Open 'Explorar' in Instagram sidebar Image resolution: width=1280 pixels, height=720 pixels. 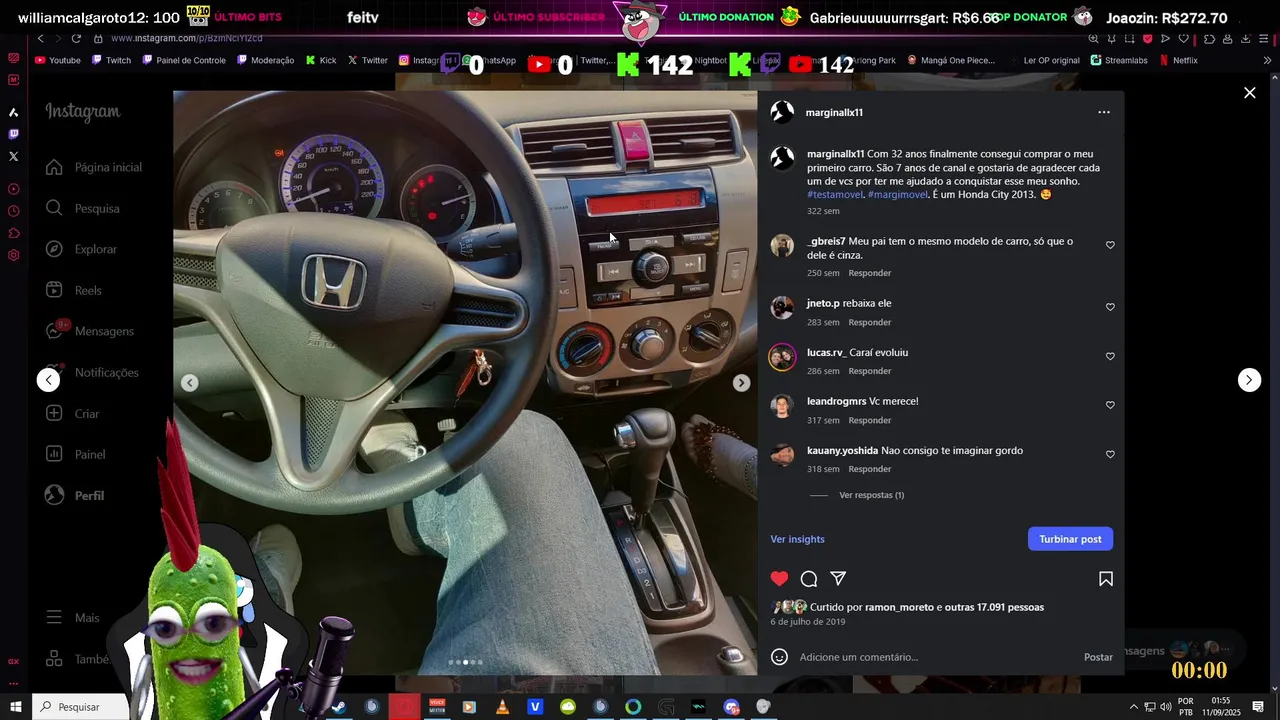click(x=82, y=249)
